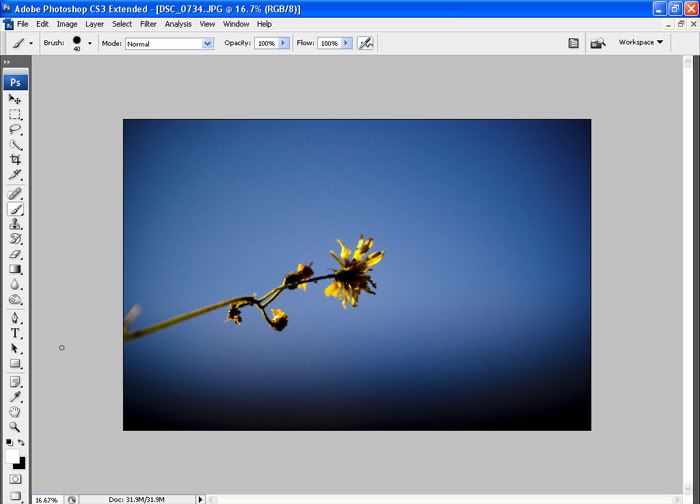Image resolution: width=700 pixels, height=504 pixels.
Task: Select the Zoom tool
Action: (x=15, y=427)
